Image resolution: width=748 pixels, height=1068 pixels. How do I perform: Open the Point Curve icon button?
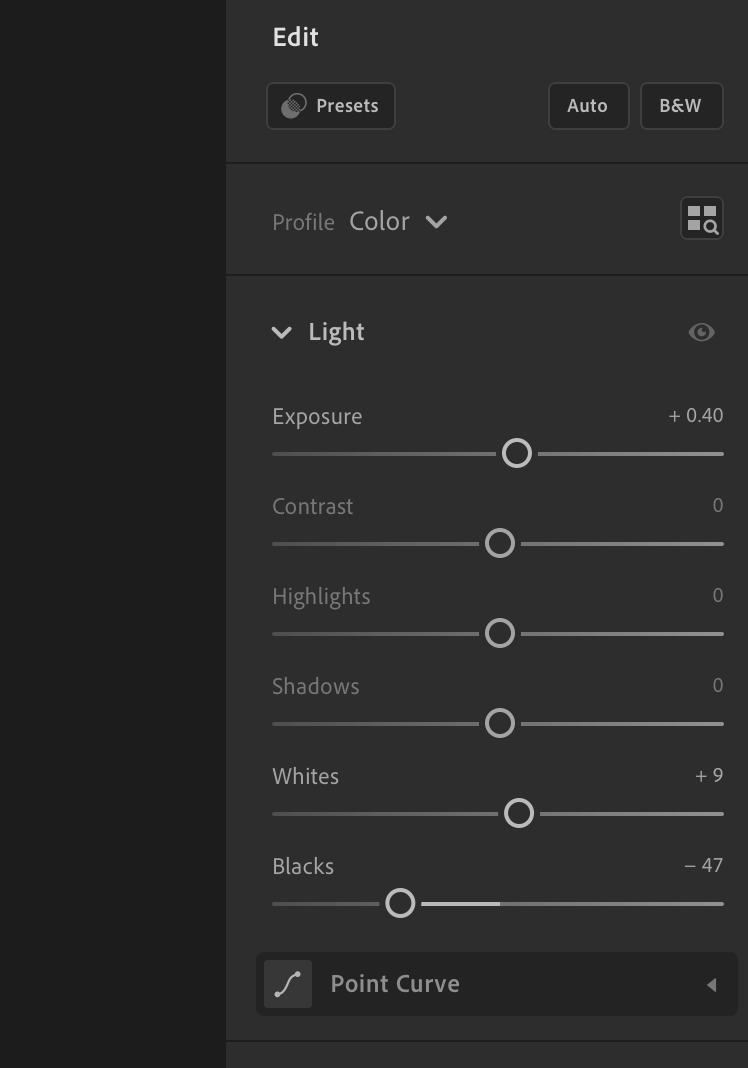coord(288,984)
